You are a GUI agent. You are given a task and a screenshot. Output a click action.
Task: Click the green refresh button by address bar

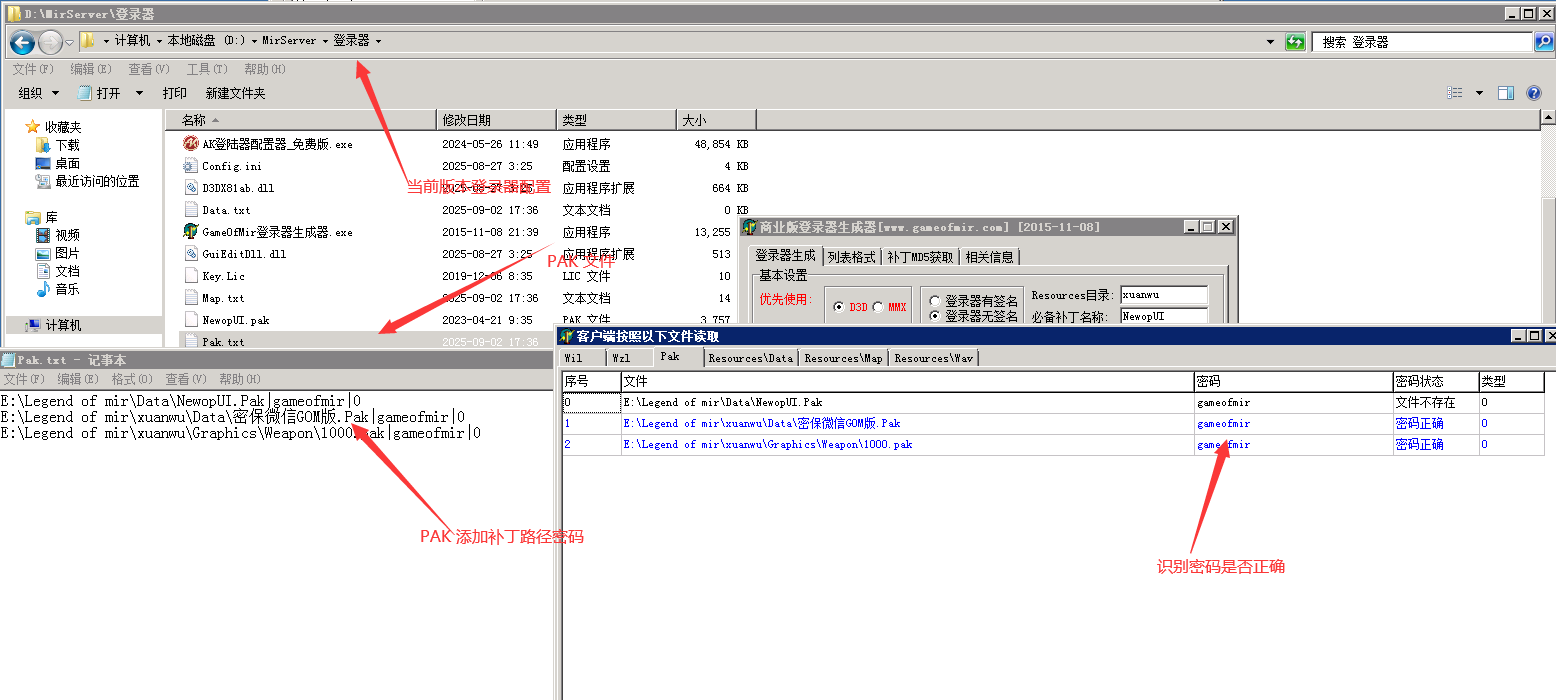[1295, 42]
